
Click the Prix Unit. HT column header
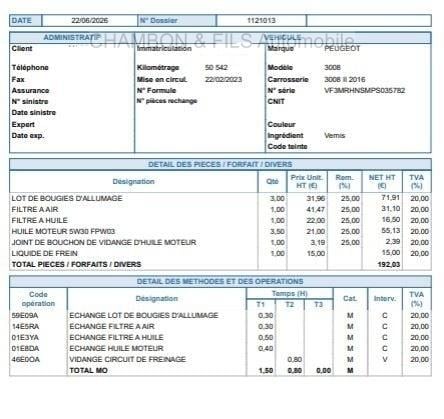click(x=307, y=182)
